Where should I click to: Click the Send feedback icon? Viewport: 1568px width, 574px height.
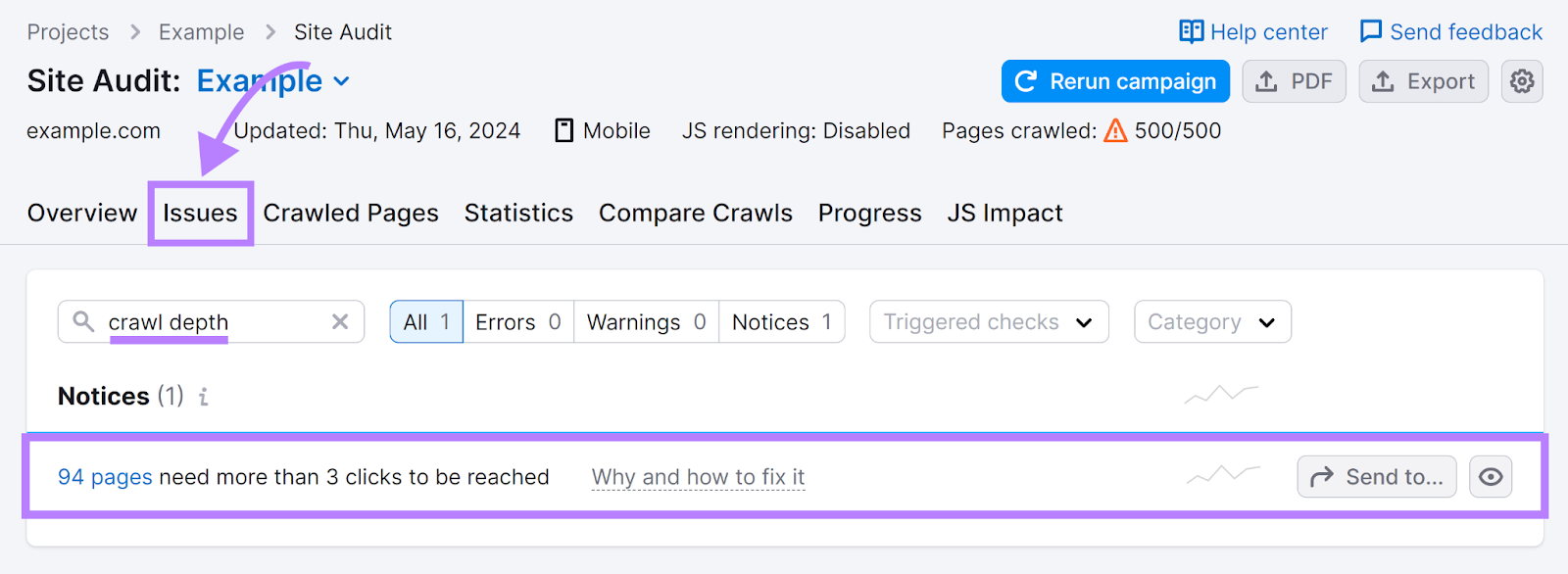(x=1370, y=30)
